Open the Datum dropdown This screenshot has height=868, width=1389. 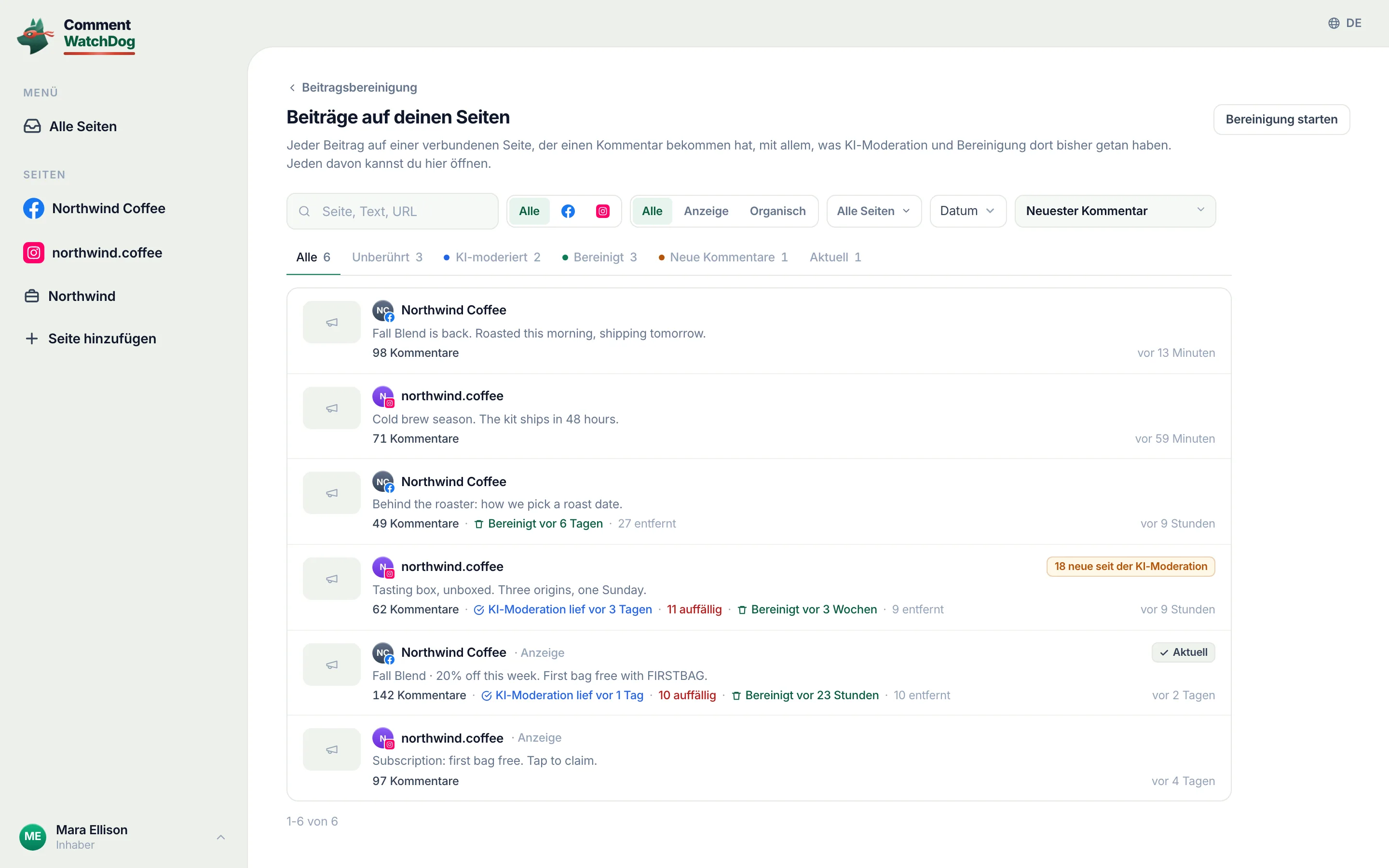click(967, 211)
